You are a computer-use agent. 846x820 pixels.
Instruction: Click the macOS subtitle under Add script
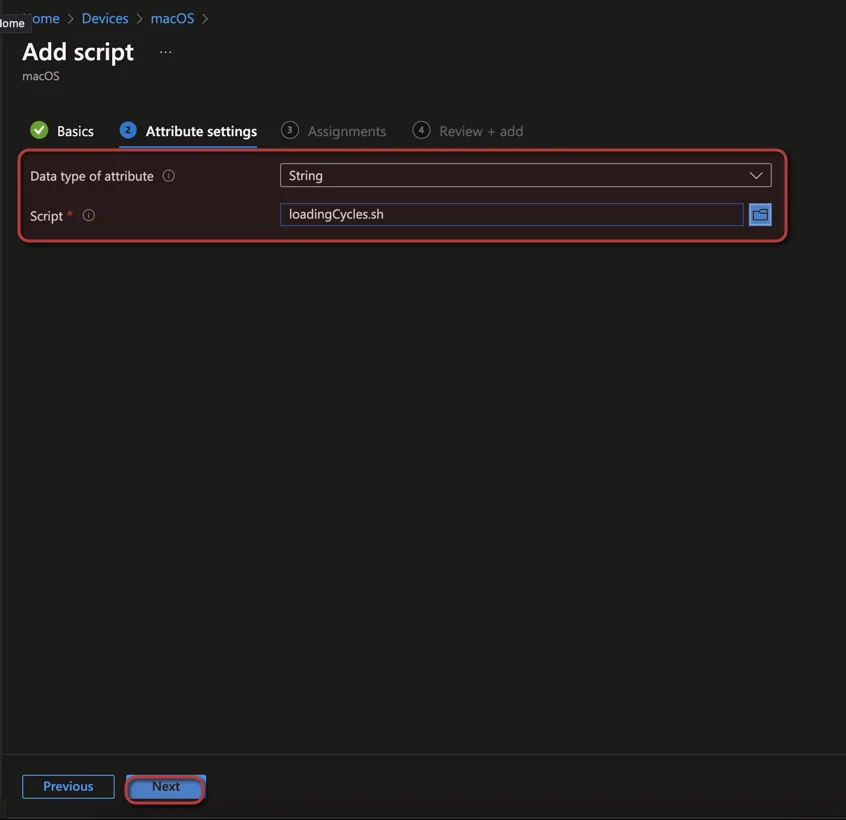tap(40, 76)
